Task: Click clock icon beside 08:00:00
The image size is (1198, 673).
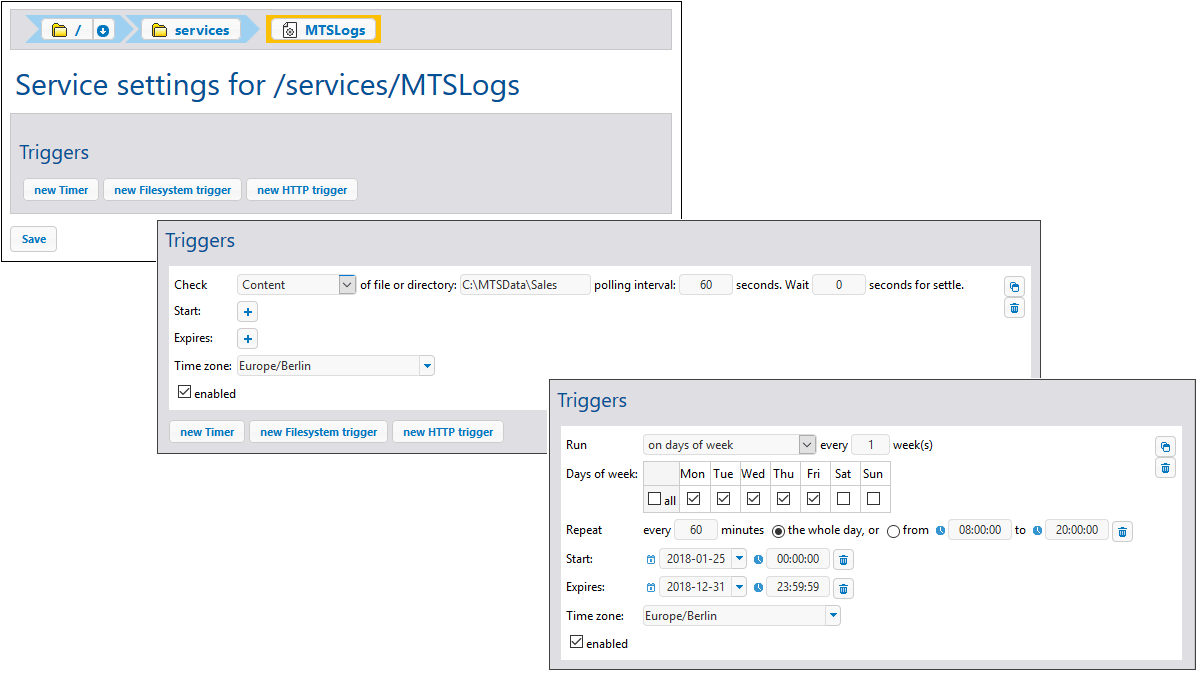Action: pos(941,530)
